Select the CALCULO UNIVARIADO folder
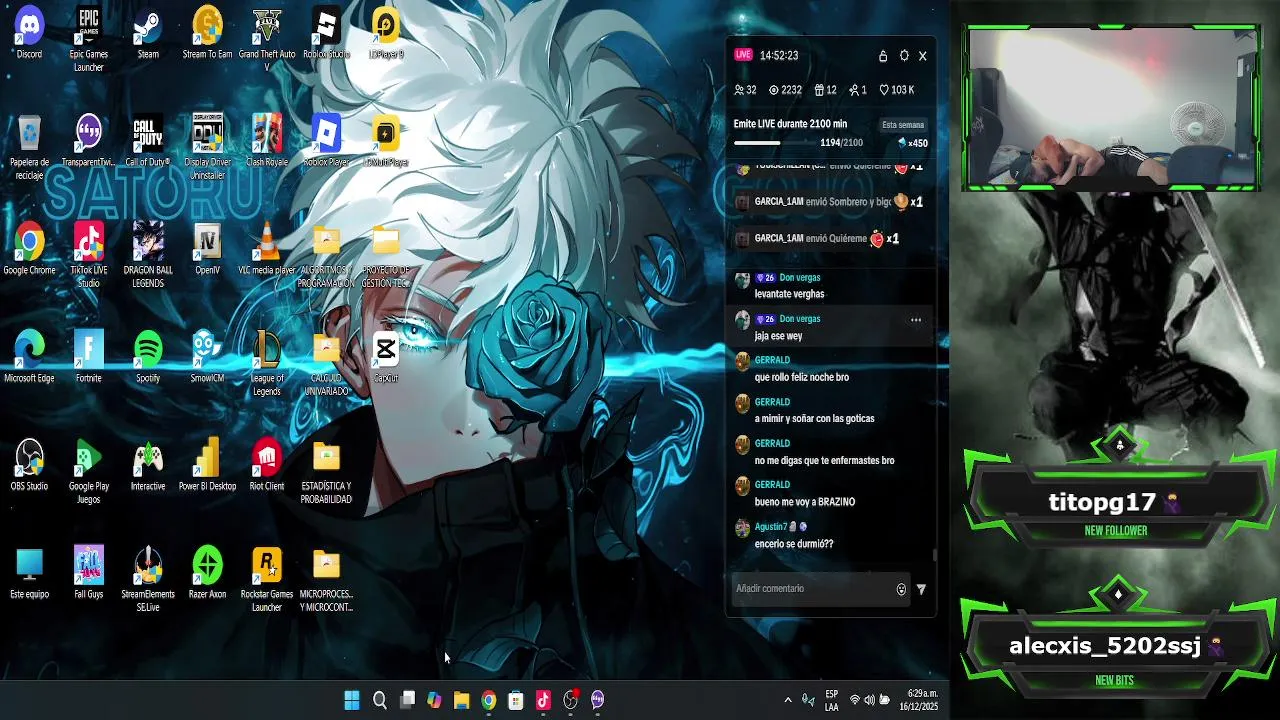1280x720 pixels. click(326, 364)
